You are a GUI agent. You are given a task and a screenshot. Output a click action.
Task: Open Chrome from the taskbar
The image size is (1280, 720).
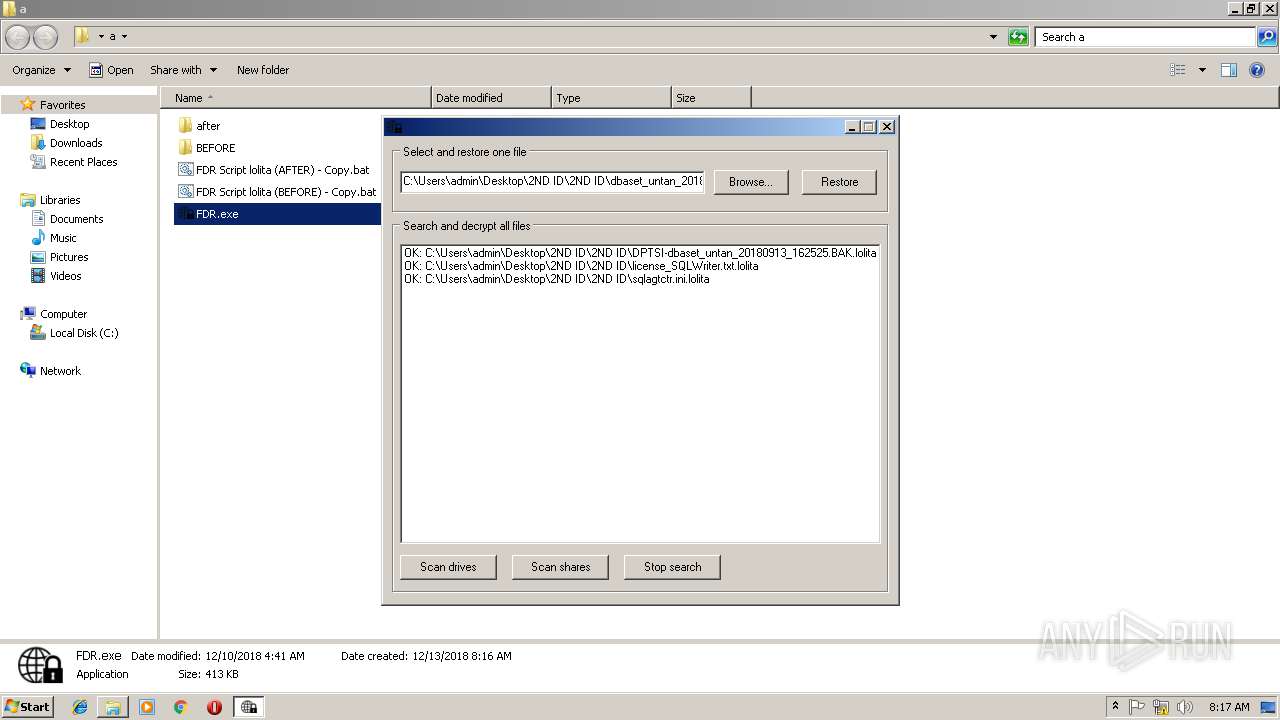[x=180, y=707]
